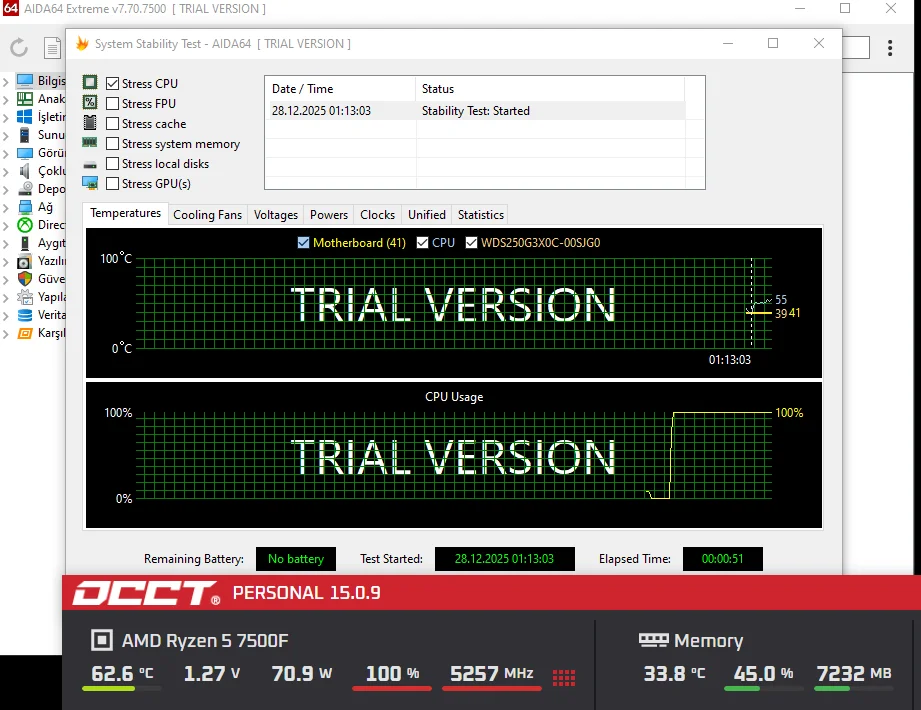Click the Date / Time column header
Image resolution: width=921 pixels, height=710 pixels.
coord(340,89)
